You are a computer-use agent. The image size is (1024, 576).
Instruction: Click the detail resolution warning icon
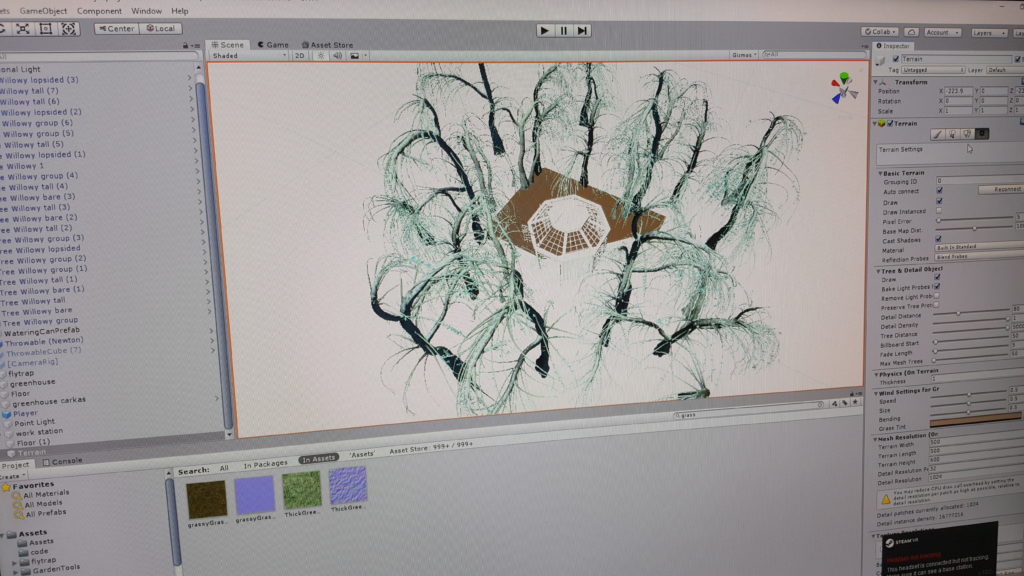click(886, 500)
